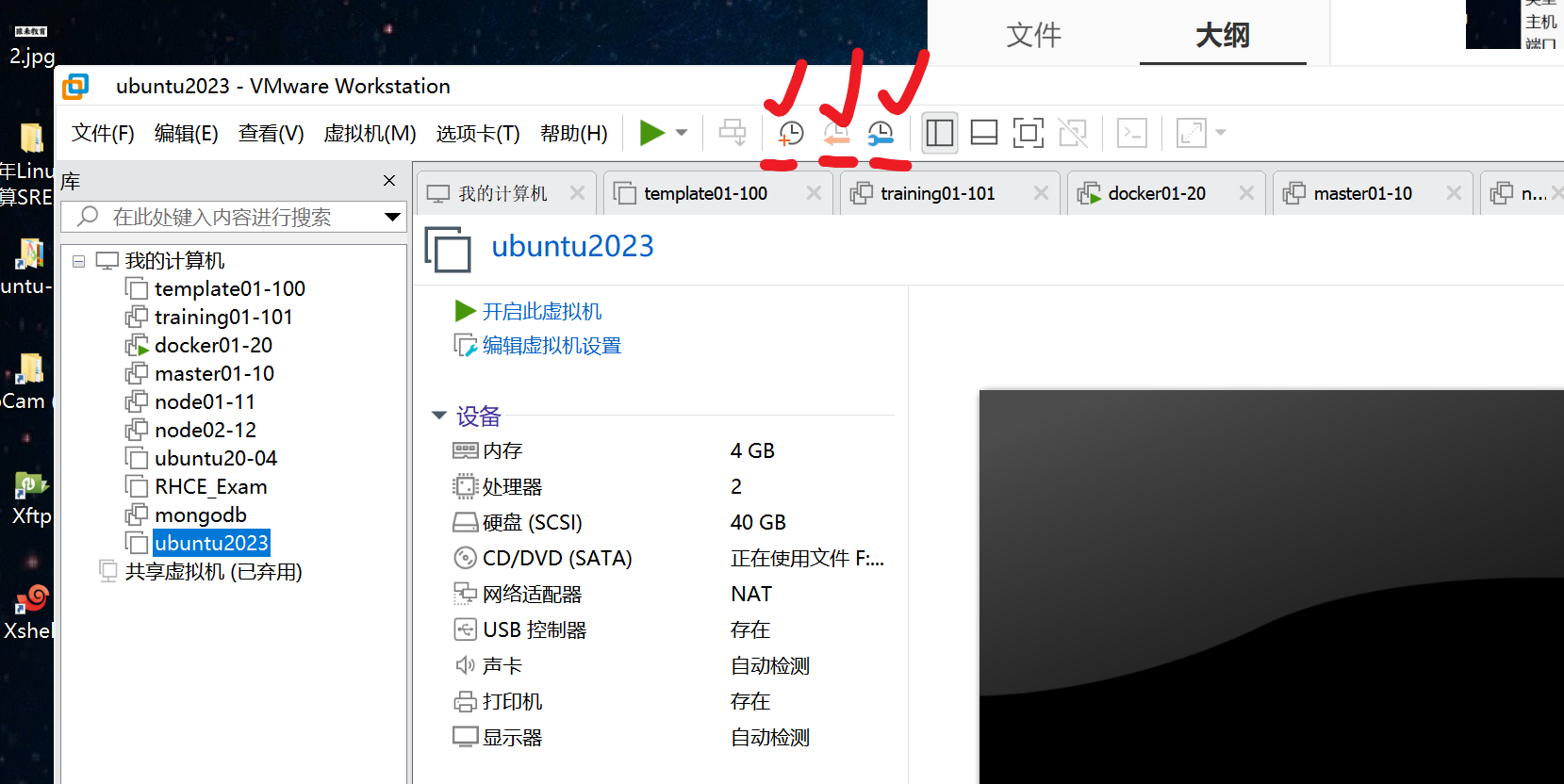This screenshot has height=784, width=1564.
Task: Open the 文件(F) menu
Action: [103, 134]
